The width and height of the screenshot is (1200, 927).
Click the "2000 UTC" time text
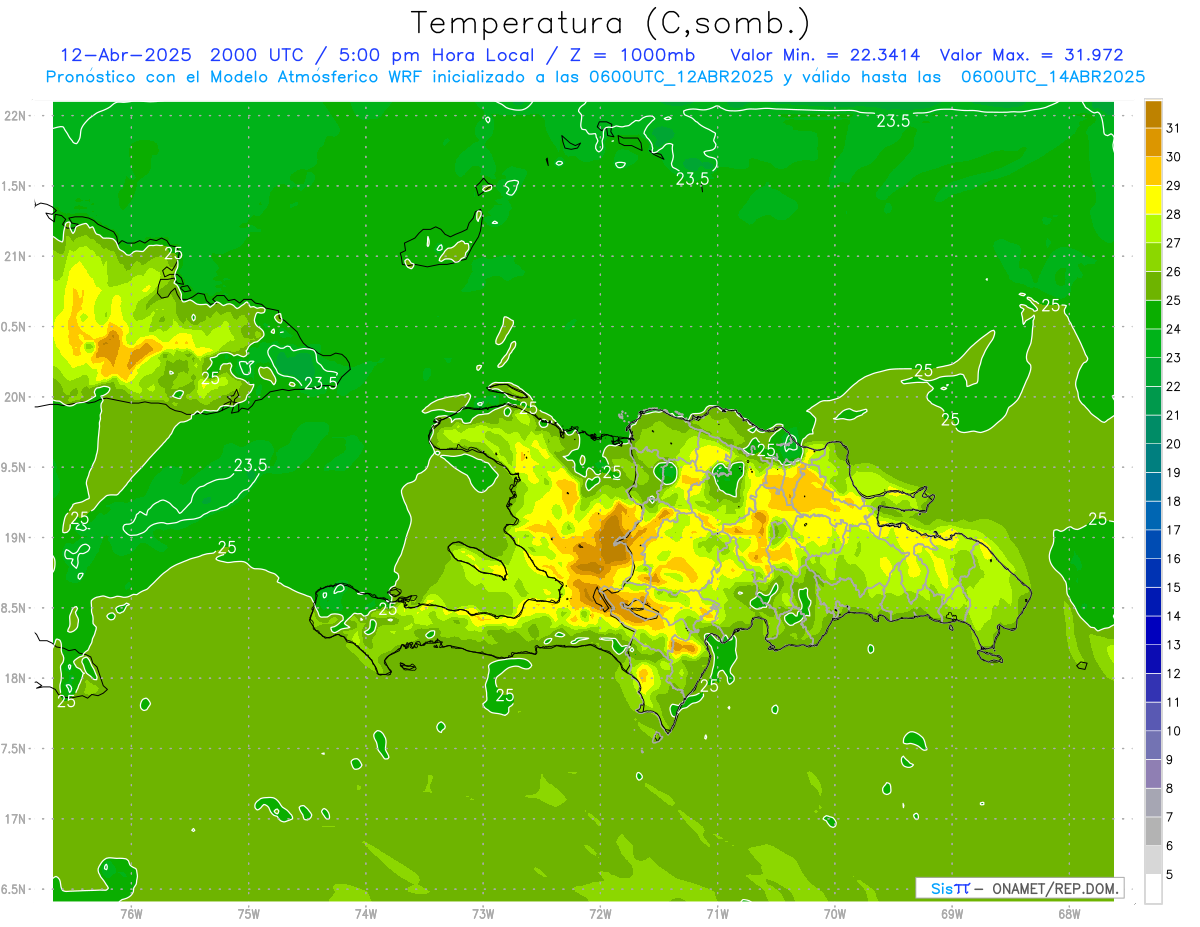click(x=258, y=55)
